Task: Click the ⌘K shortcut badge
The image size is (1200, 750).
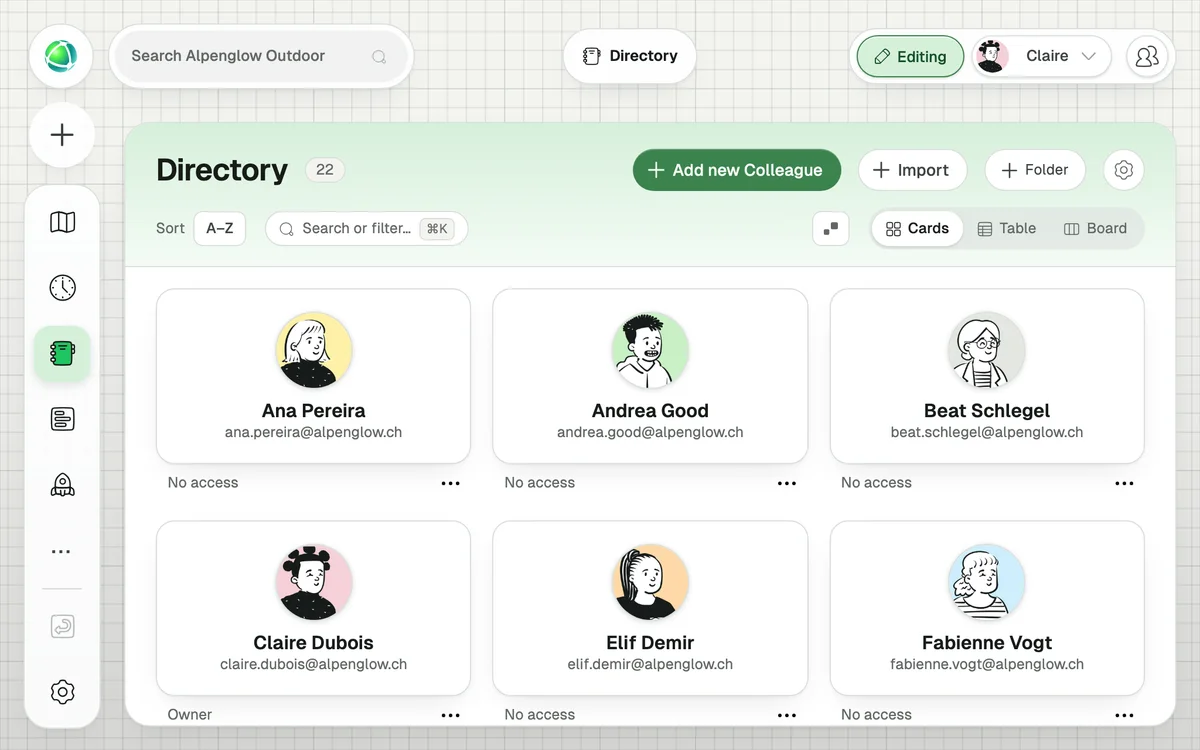Action: (x=437, y=228)
